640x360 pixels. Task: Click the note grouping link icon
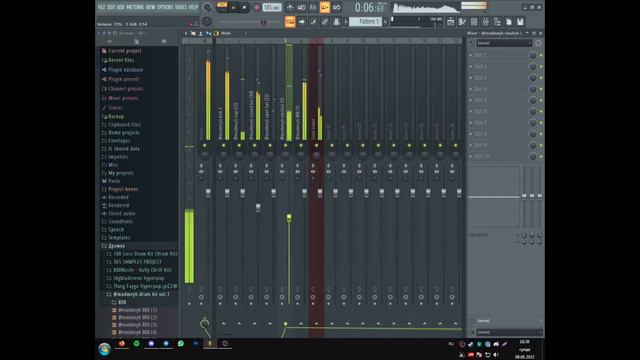[x=325, y=22]
